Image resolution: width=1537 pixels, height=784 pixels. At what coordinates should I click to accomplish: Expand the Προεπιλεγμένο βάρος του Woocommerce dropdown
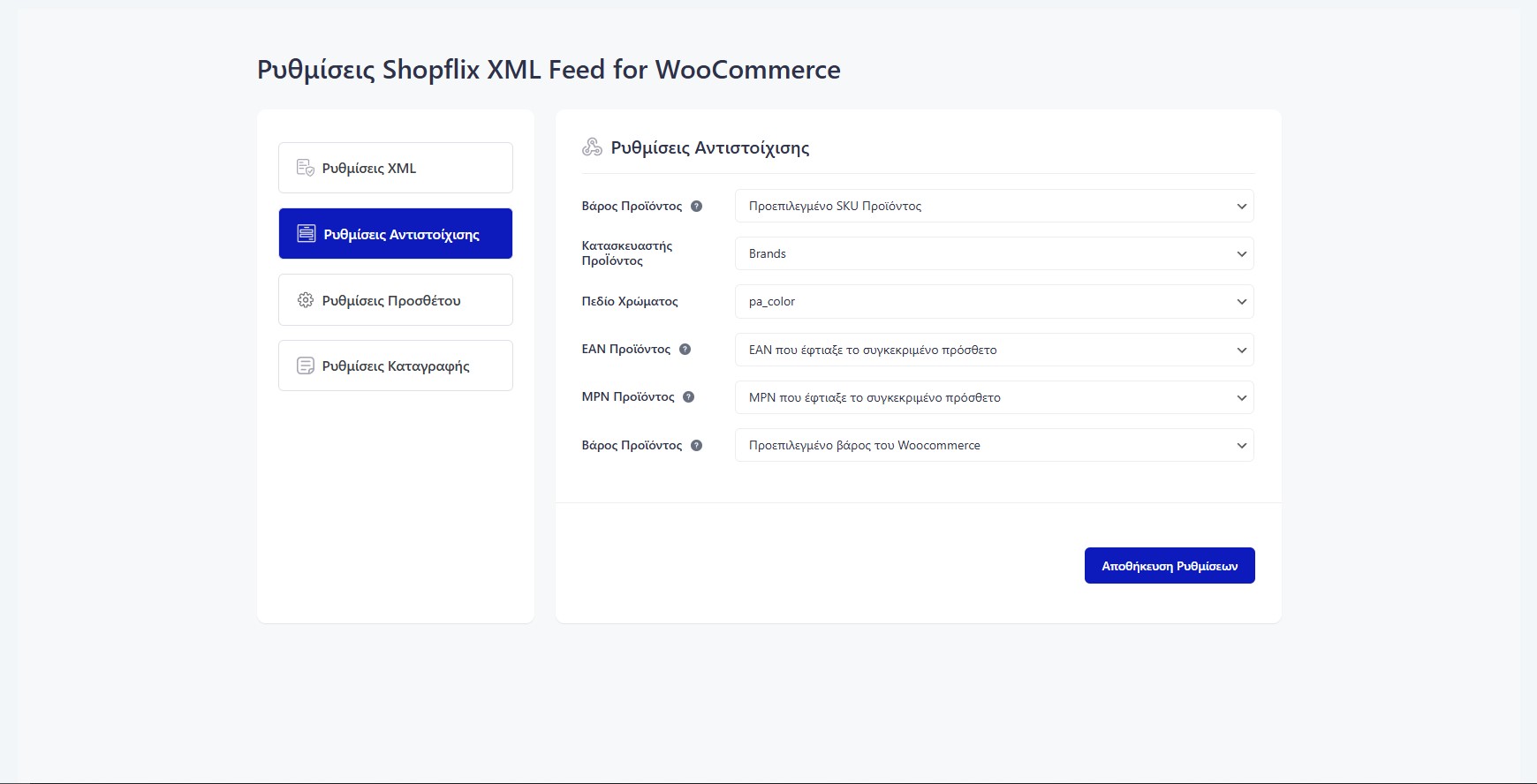click(994, 445)
